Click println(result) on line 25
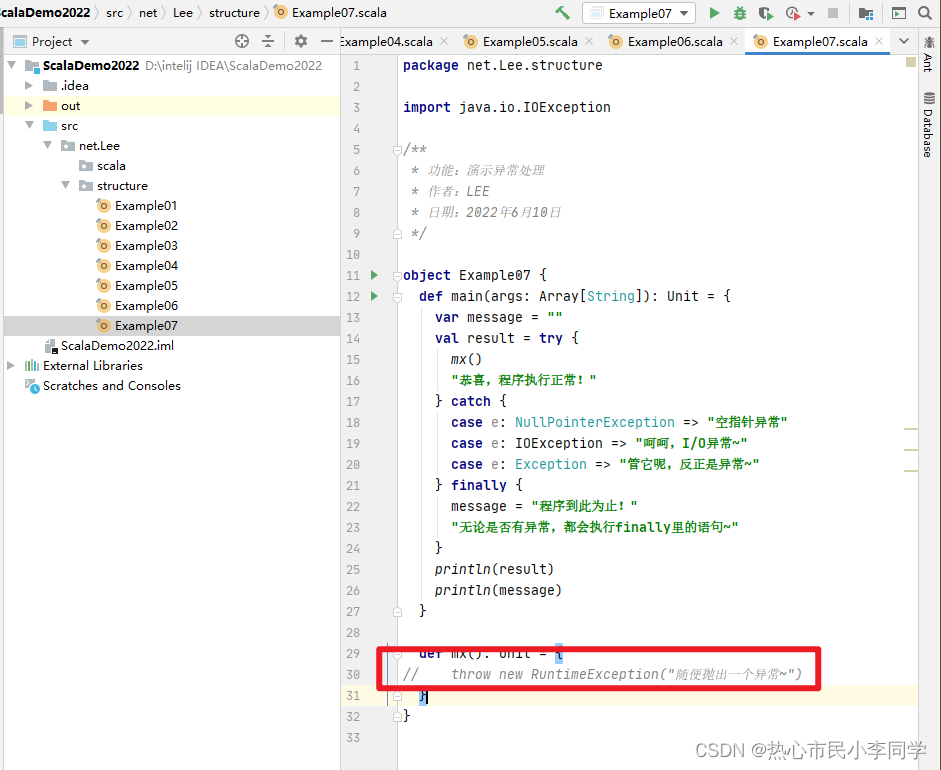The height and width of the screenshot is (770, 941). pos(495,570)
